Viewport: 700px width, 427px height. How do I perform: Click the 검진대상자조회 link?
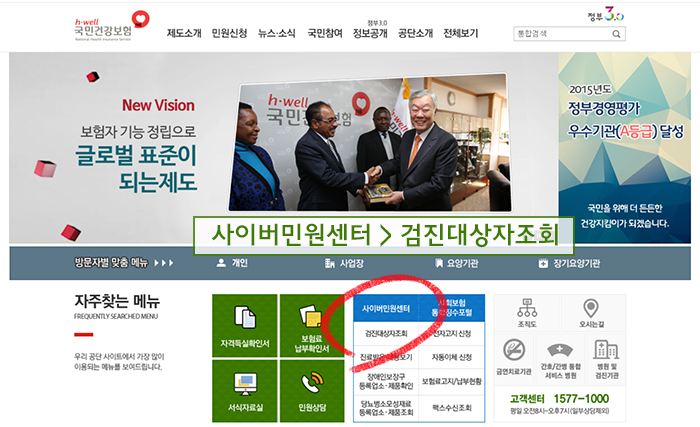click(386, 333)
